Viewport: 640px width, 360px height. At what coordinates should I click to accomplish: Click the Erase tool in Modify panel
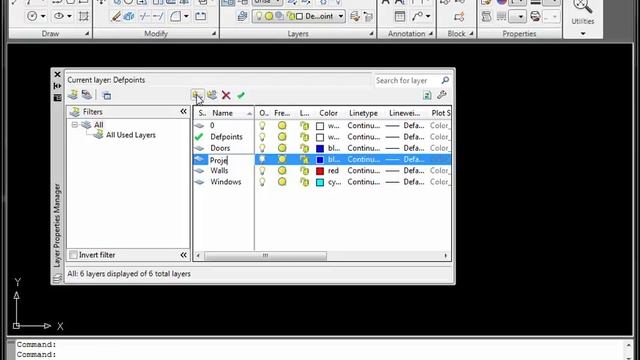(x=116, y=16)
